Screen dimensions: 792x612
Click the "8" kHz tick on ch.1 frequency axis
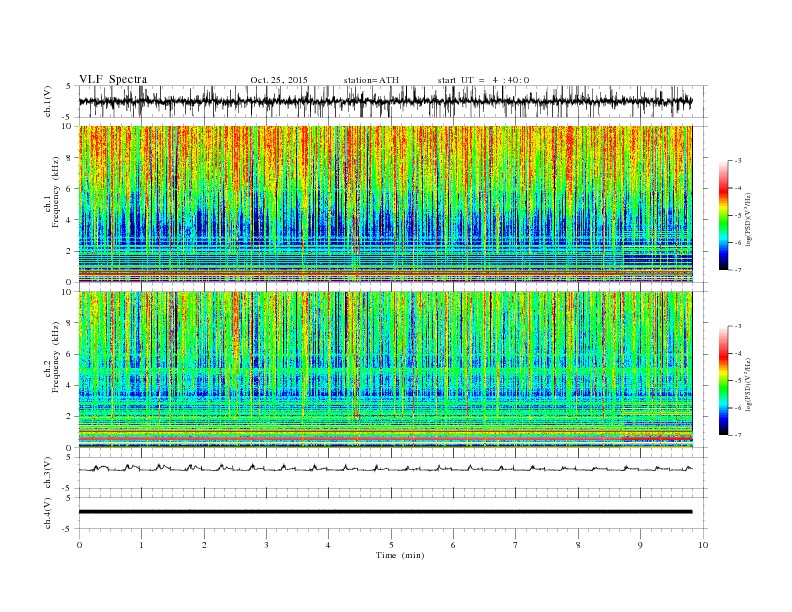[70, 158]
